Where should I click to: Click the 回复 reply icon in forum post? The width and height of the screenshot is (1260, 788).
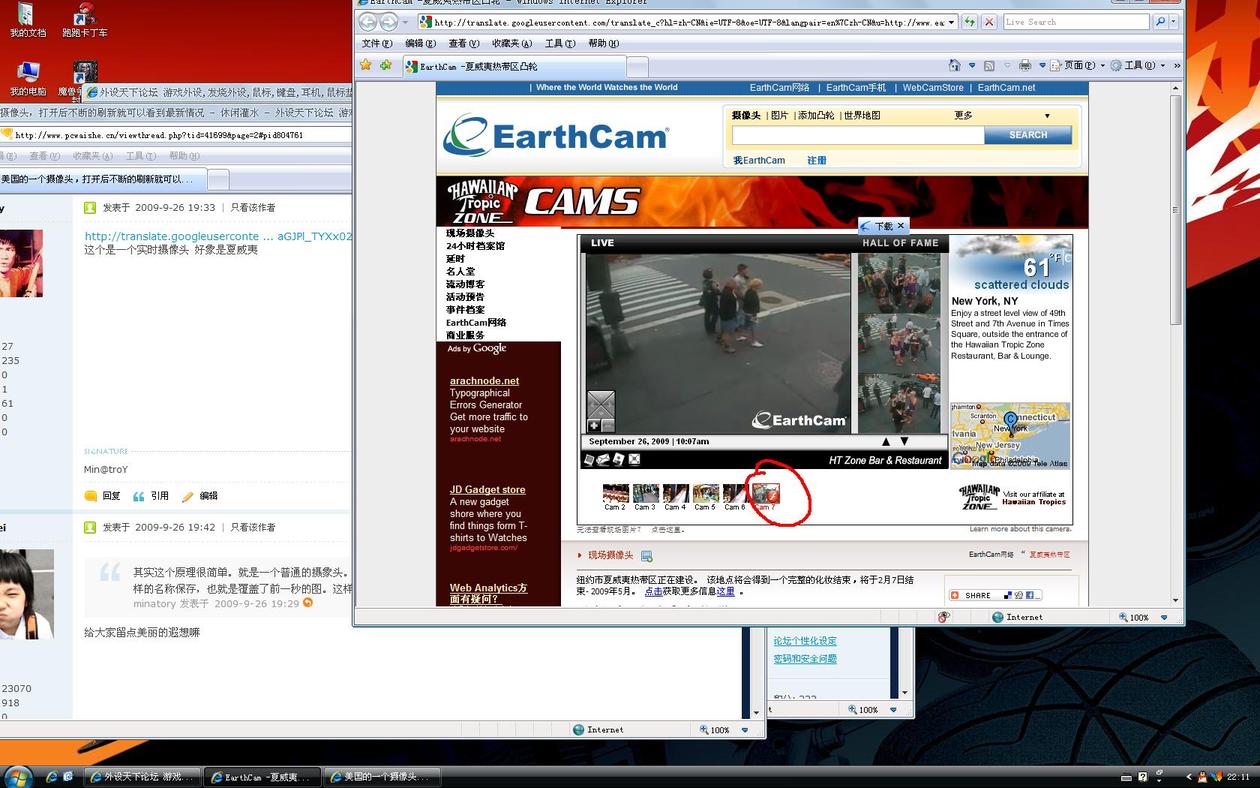pos(91,496)
